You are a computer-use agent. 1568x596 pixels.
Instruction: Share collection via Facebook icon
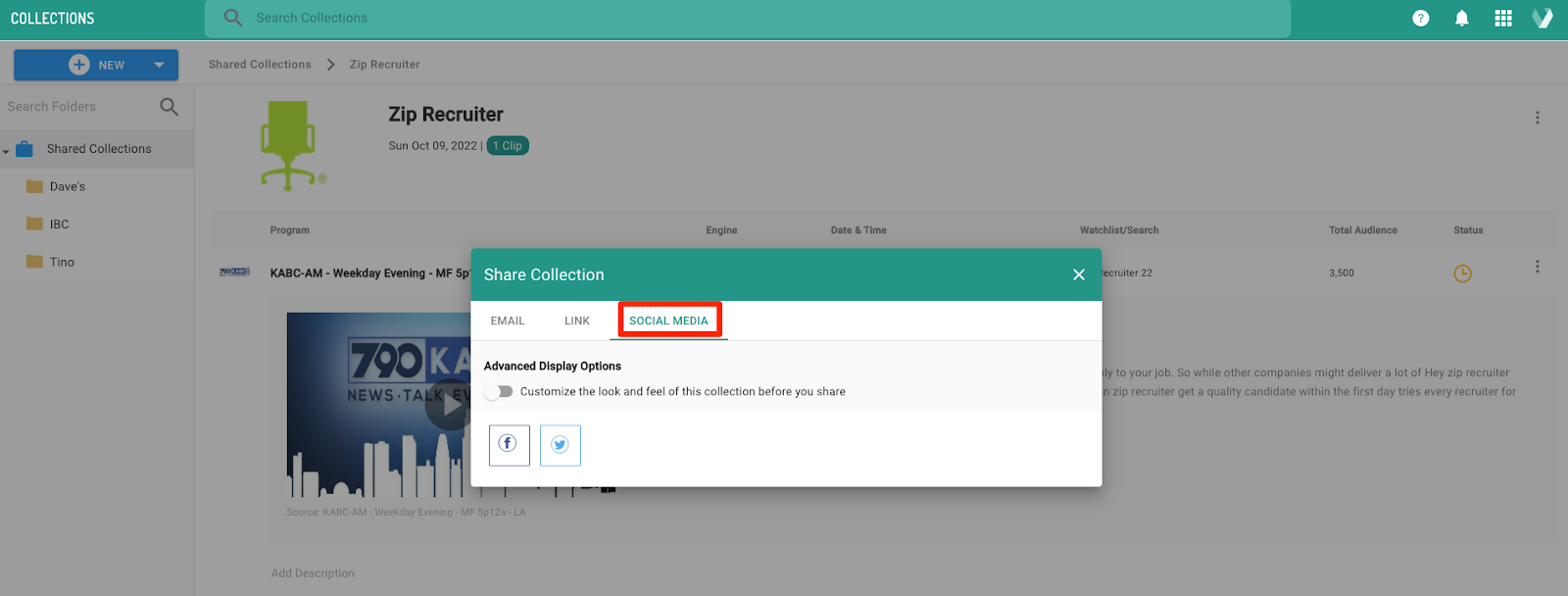coord(509,445)
